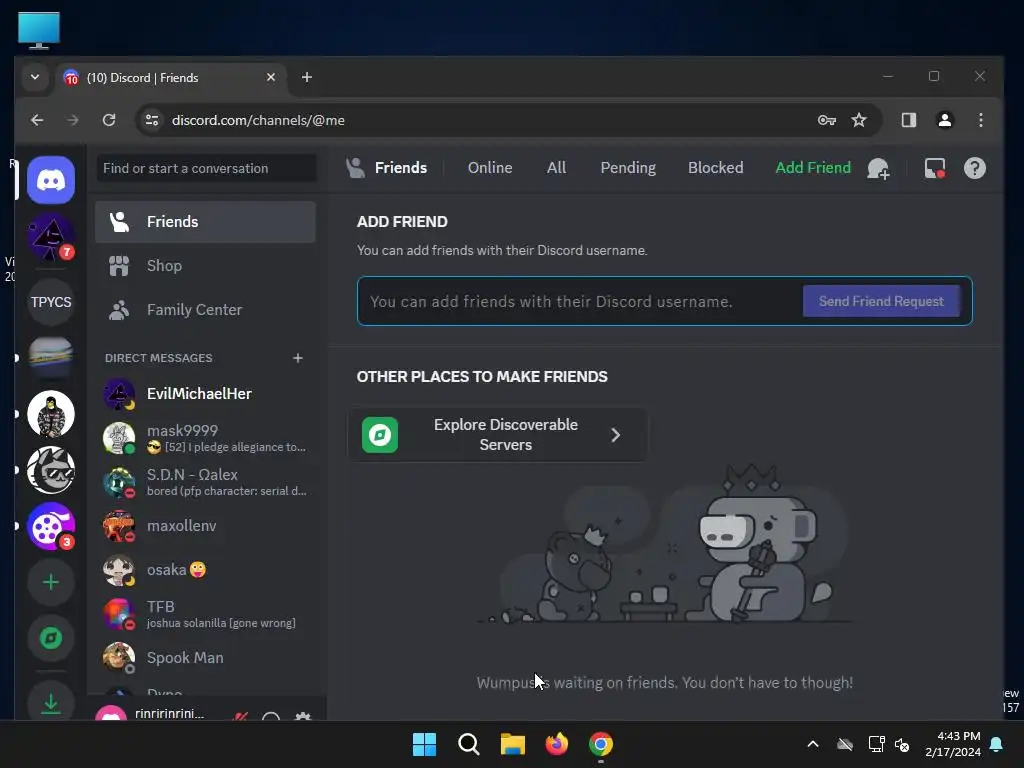Close the Discord Friends tab
The width and height of the screenshot is (1024, 768).
tap(270, 78)
